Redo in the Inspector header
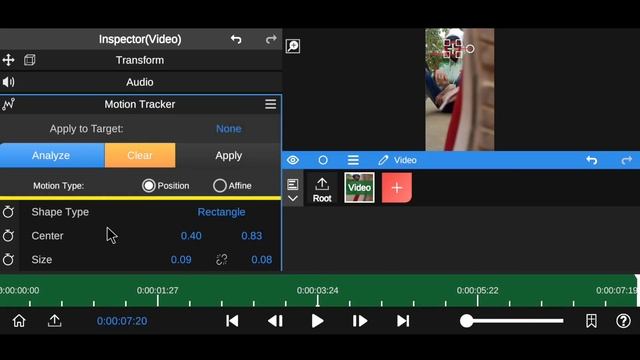Image resolution: width=640 pixels, height=360 pixels. 271,39
